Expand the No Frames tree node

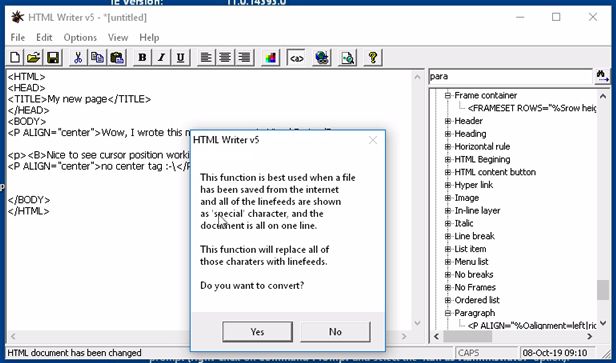(447, 288)
